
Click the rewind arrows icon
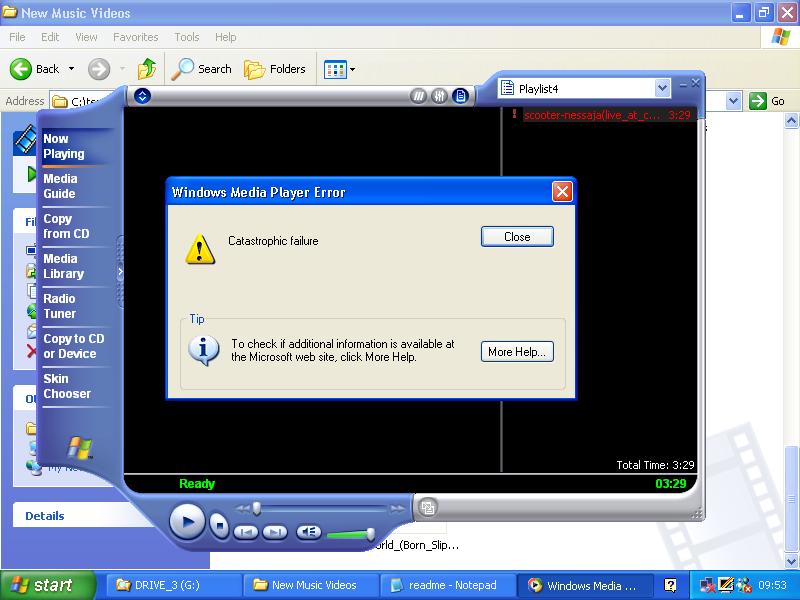point(243,508)
